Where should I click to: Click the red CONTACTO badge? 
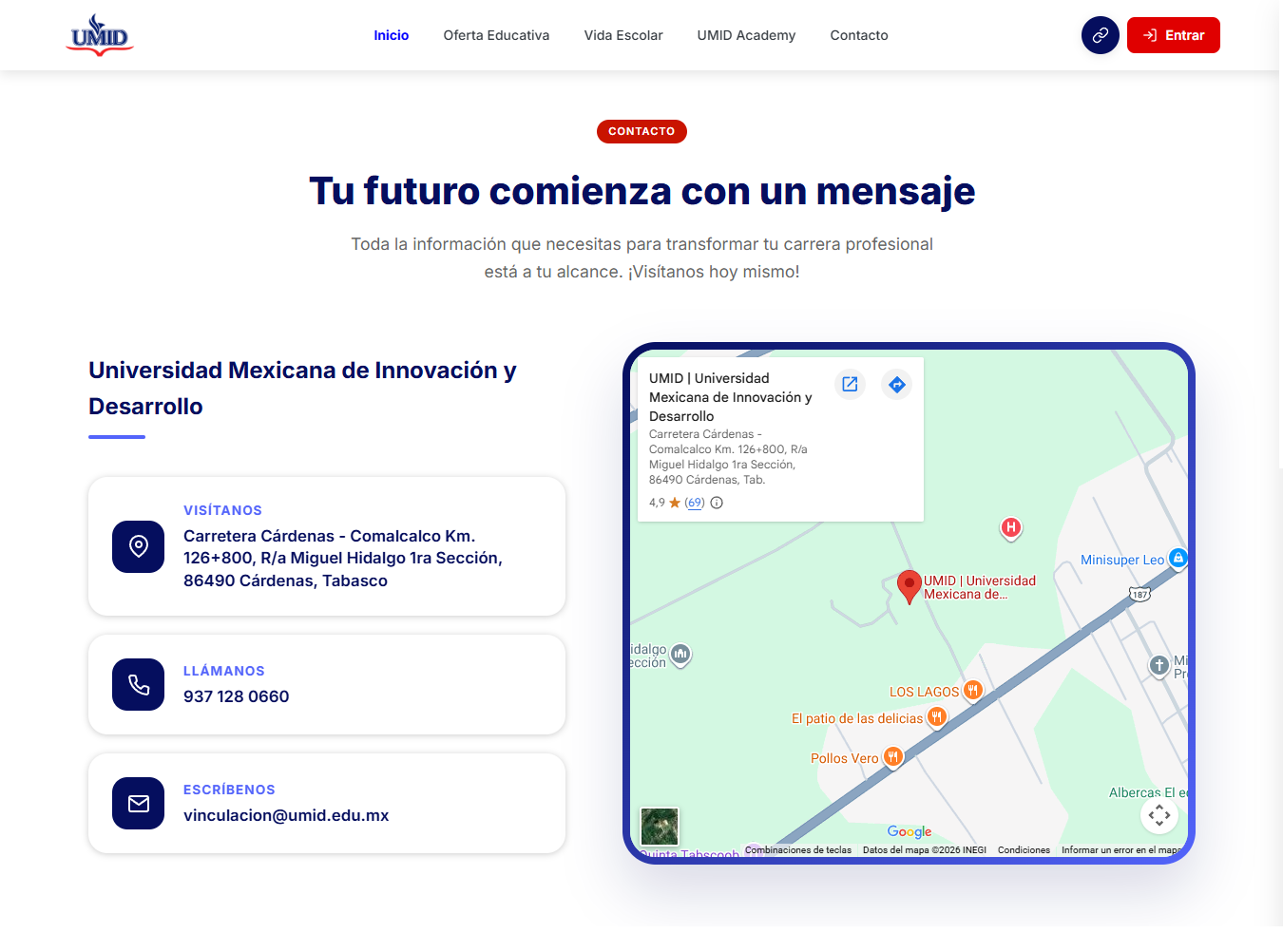pyautogui.click(x=641, y=131)
